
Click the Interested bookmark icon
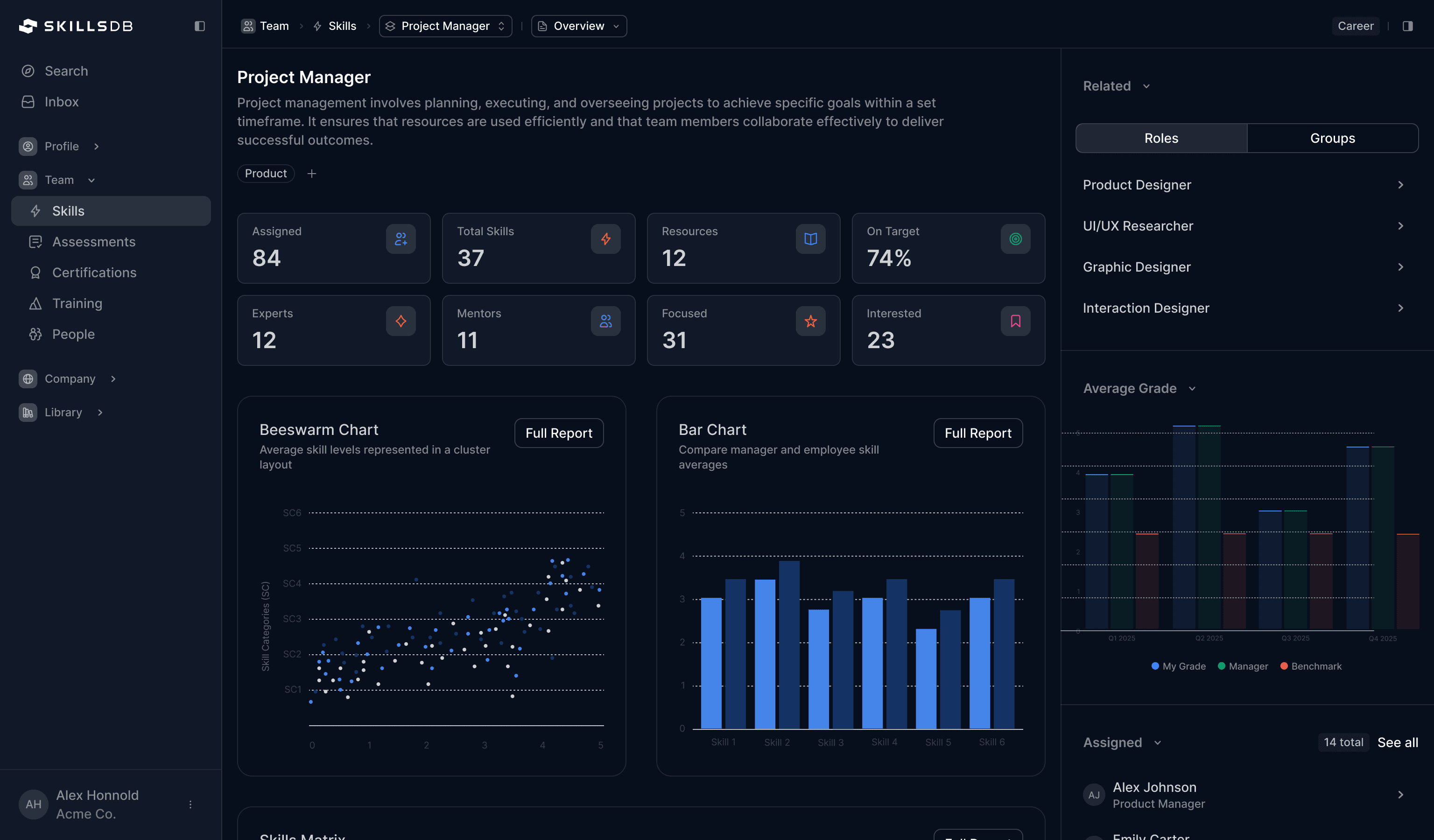tap(1015, 321)
